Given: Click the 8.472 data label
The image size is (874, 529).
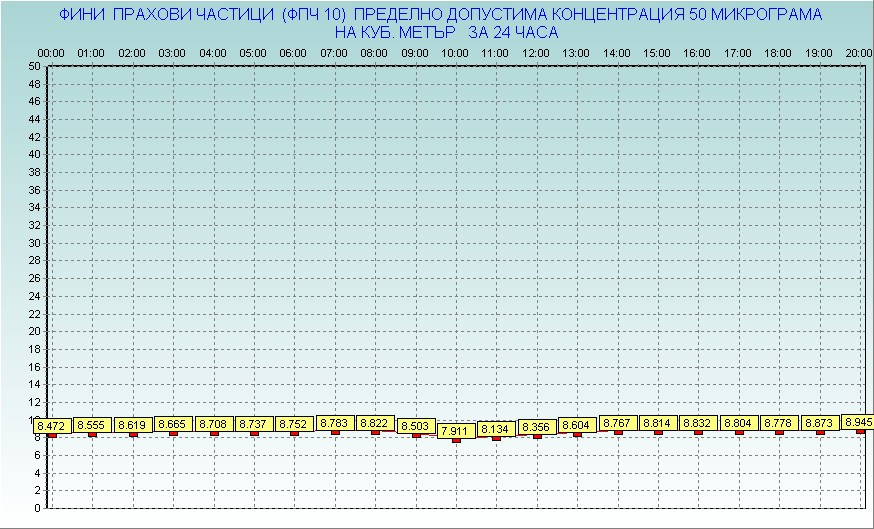Looking at the screenshot, I should (52, 426).
